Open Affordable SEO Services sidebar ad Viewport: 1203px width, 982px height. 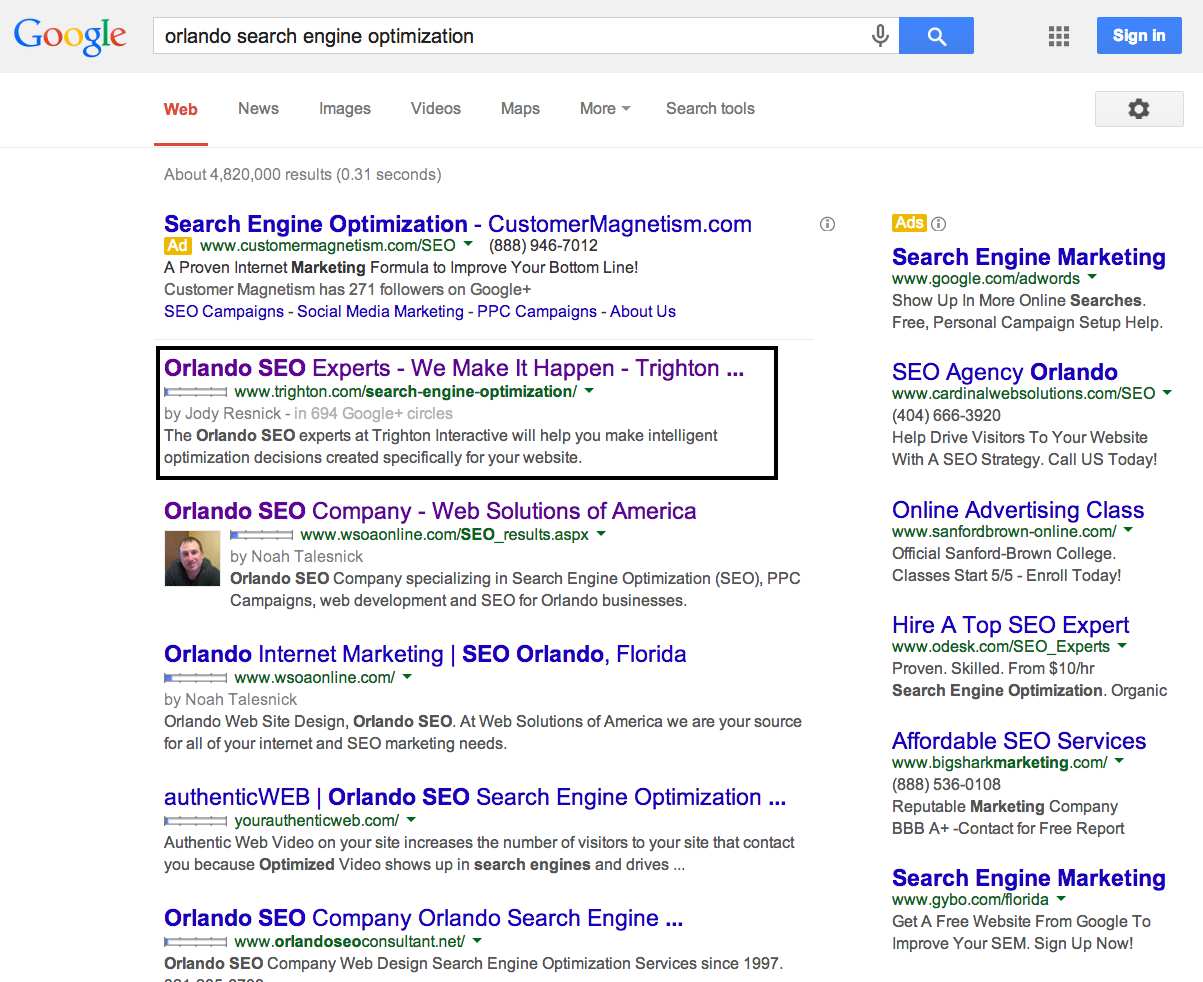(1019, 741)
